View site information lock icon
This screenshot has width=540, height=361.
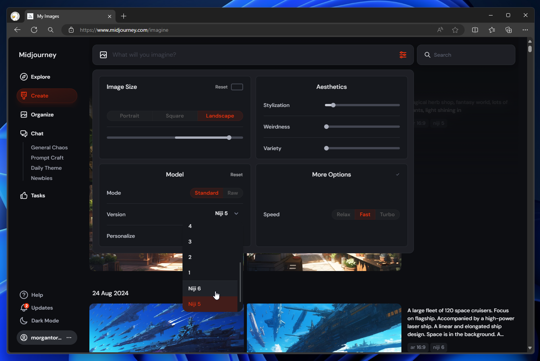click(x=71, y=30)
